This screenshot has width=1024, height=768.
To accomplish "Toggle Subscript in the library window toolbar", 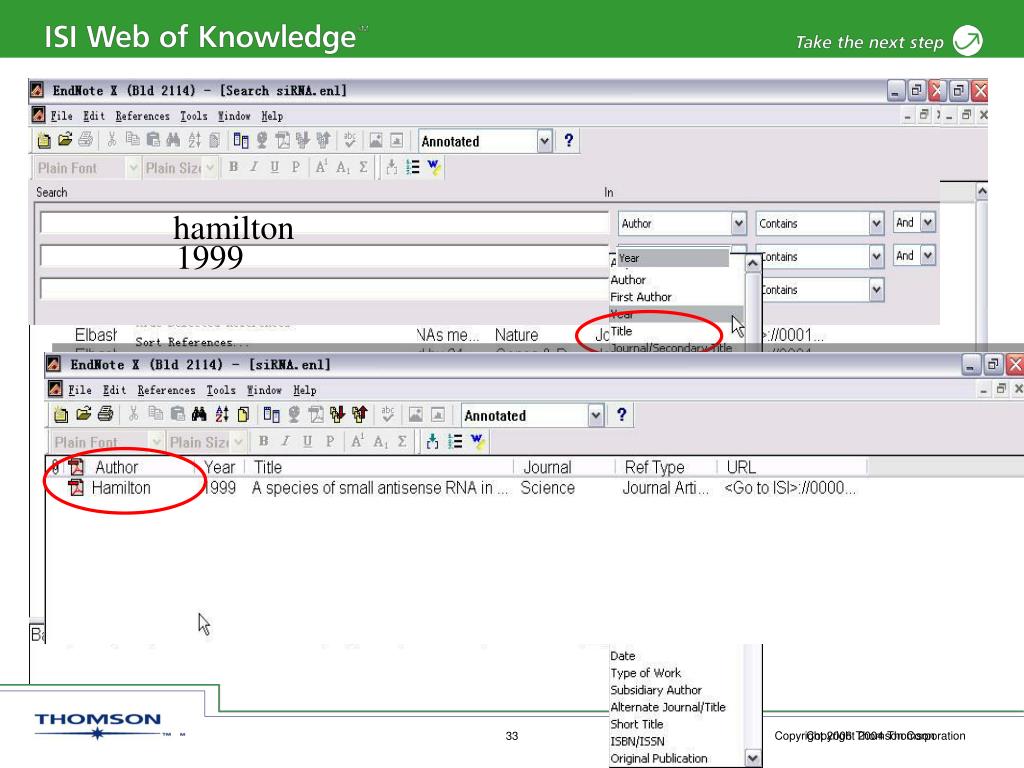I will tap(380, 442).
